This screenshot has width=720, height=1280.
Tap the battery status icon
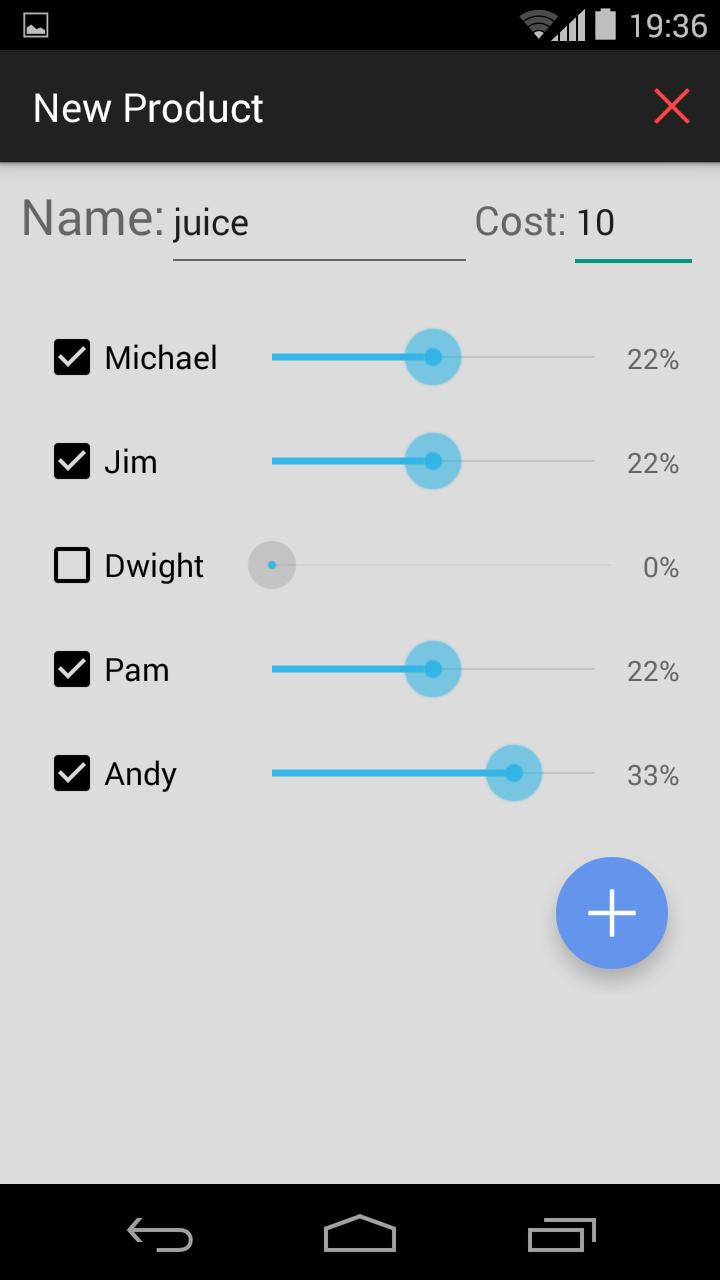coord(605,24)
